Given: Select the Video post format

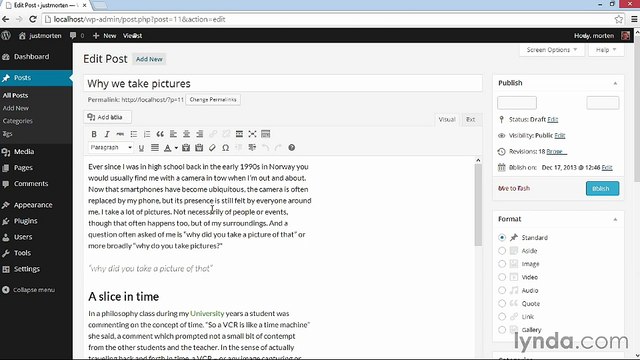Looking at the screenshot, I should coord(502,277).
